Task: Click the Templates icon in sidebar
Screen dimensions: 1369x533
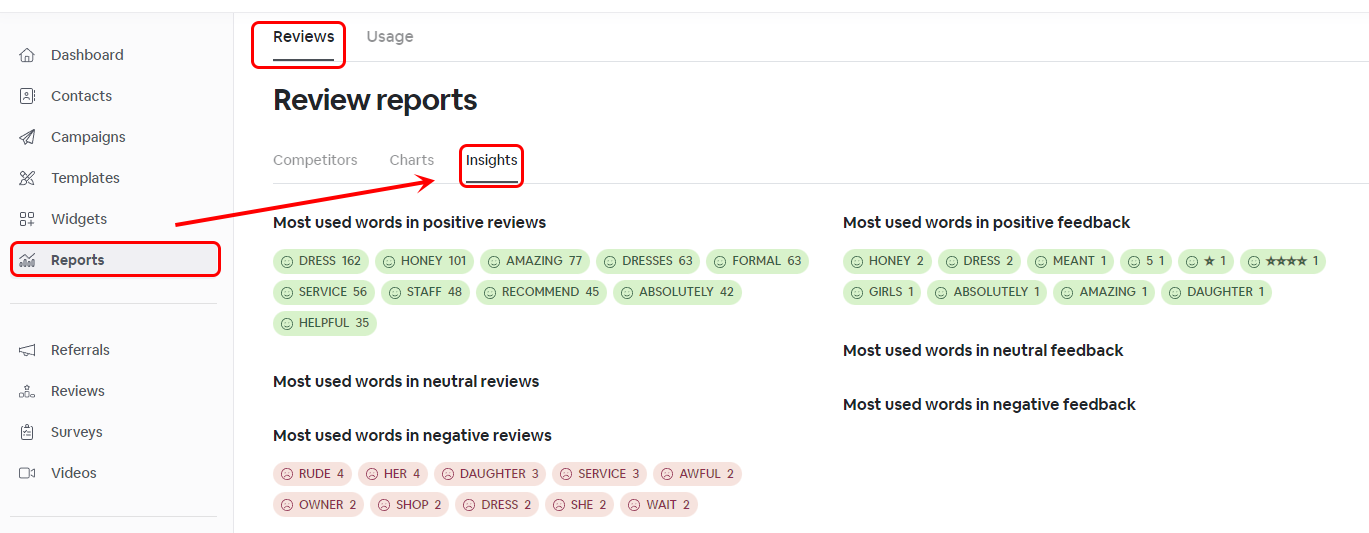Action: [28, 178]
